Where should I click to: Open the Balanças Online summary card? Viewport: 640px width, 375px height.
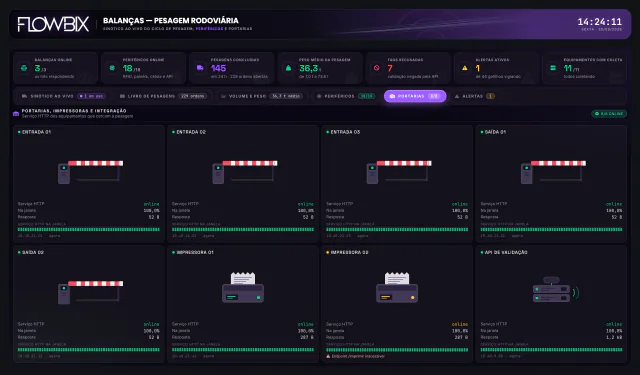(56, 68)
